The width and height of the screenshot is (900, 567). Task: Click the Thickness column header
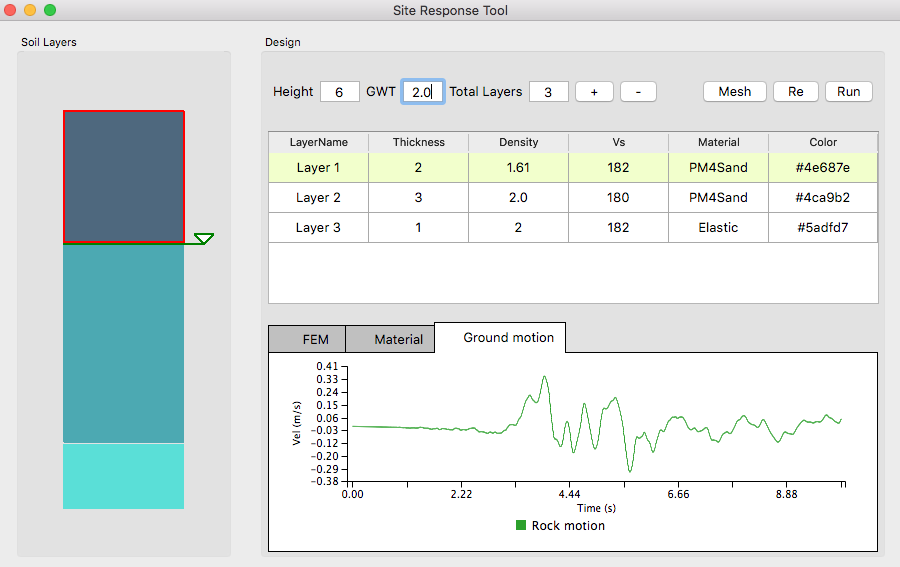click(x=418, y=142)
